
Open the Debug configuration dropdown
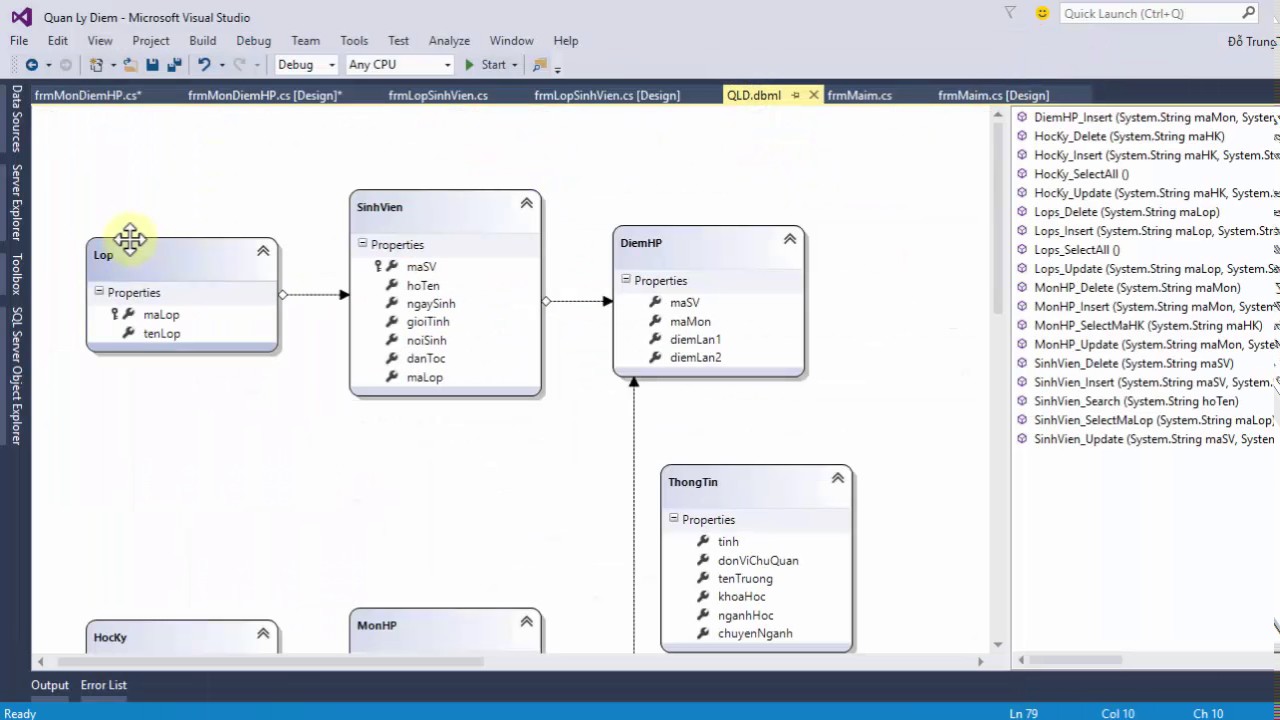(306, 65)
